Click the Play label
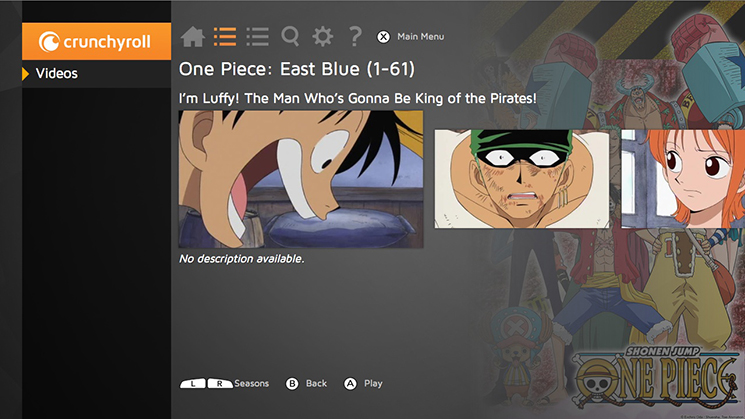Viewport: 745px width, 419px height. click(x=373, y=383)
